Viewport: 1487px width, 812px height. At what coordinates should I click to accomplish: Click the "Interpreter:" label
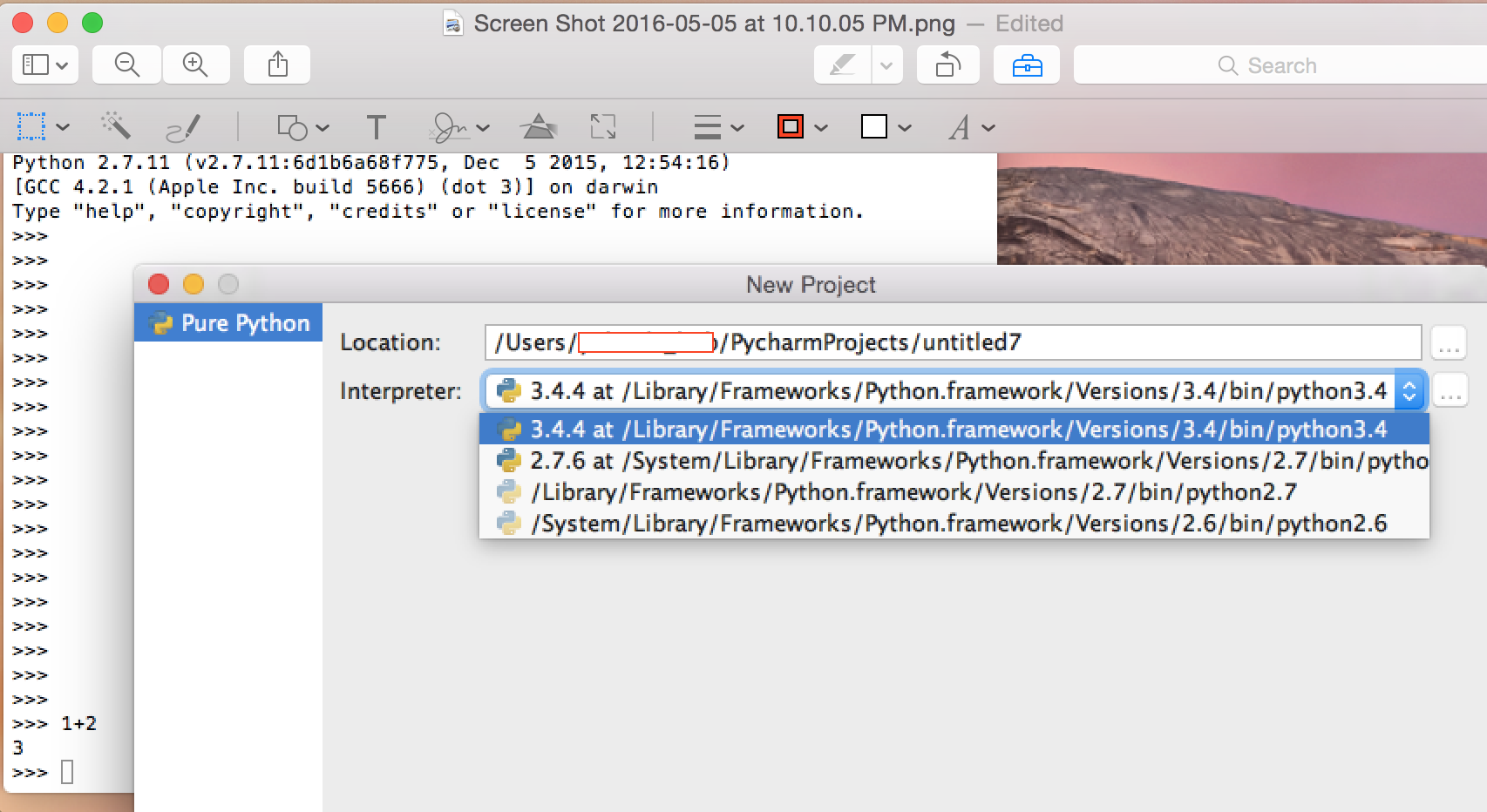401,391
